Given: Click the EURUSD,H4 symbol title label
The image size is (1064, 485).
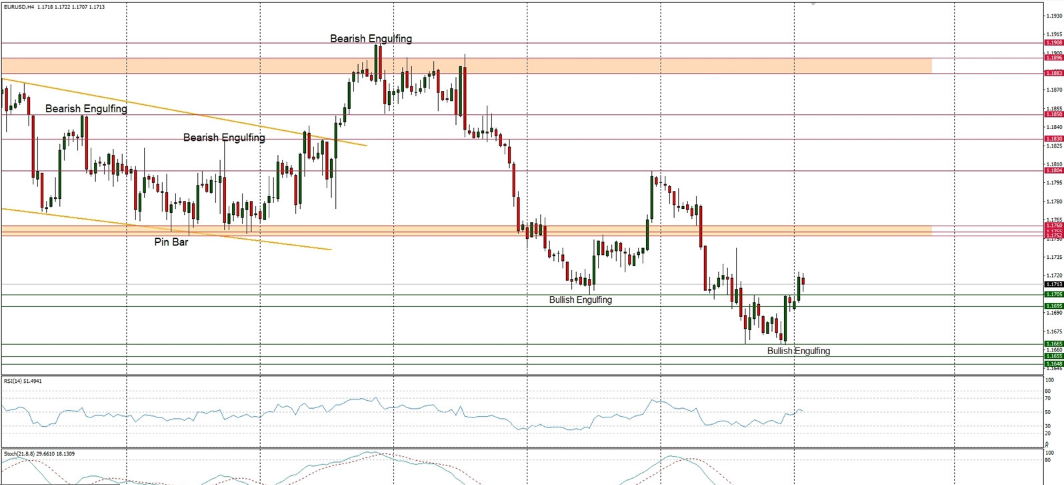Looking at the screenshot, I should pyautogui.click(x=20, y=6).
